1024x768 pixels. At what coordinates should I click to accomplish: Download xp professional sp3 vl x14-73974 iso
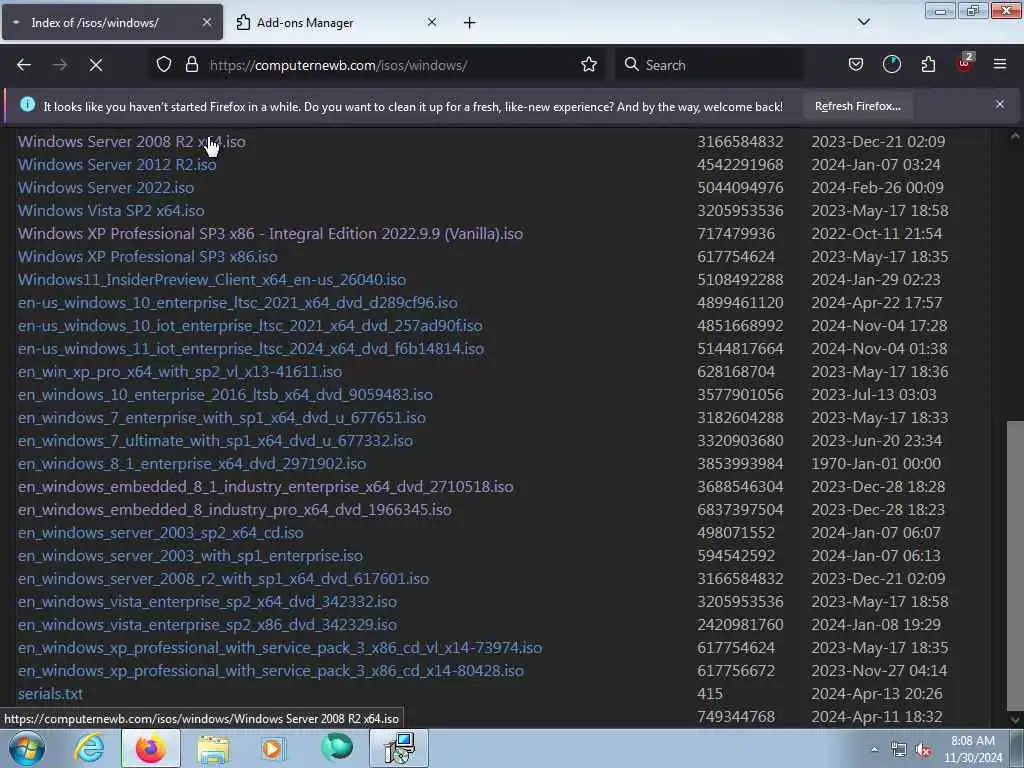click(280, 648)
